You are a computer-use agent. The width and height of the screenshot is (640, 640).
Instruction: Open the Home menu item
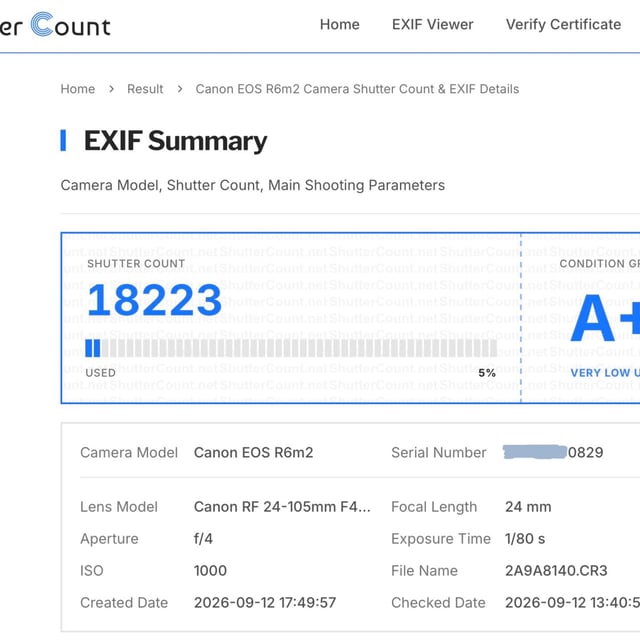pyautogui.click(x=340, y=24)
